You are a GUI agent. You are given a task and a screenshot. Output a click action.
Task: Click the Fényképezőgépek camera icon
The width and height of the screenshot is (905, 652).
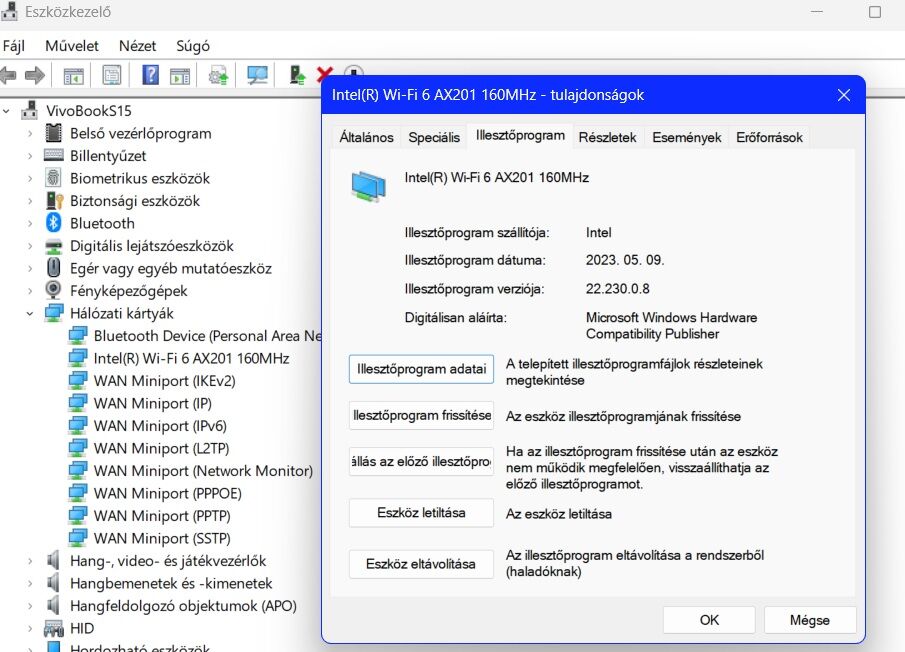53,290
